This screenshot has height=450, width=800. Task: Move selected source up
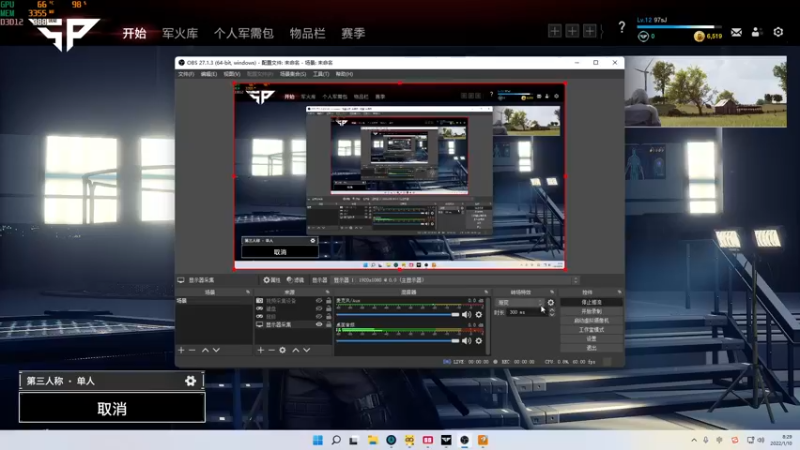[x=295, y=350]
